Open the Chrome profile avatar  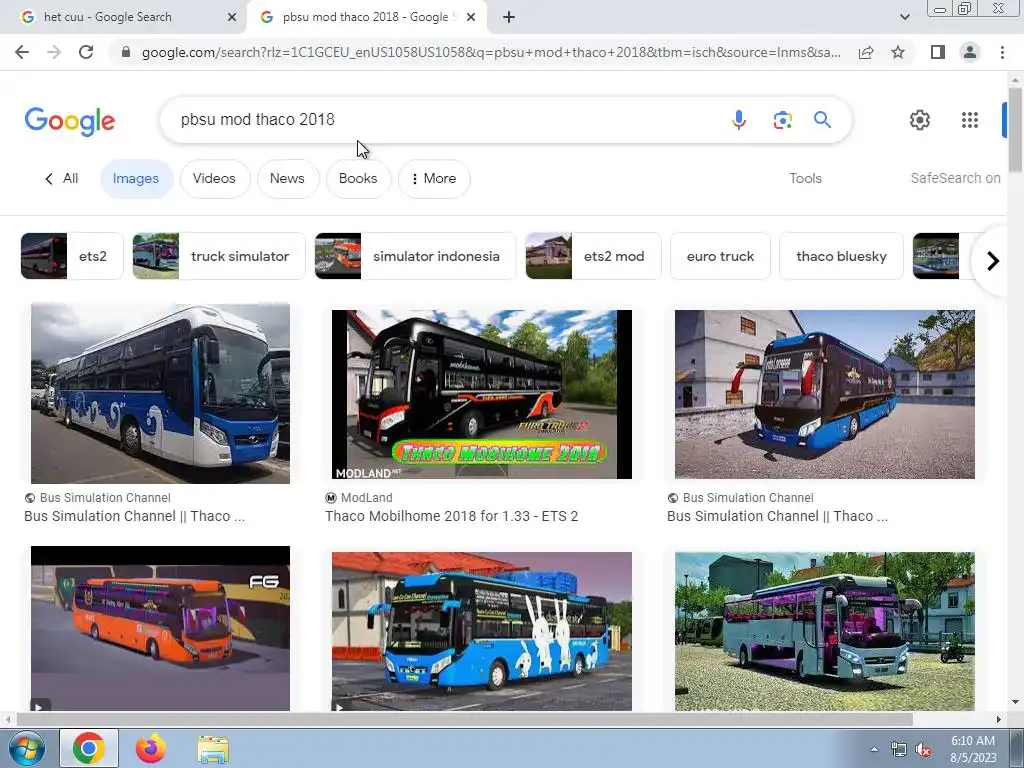coord(970,52)
